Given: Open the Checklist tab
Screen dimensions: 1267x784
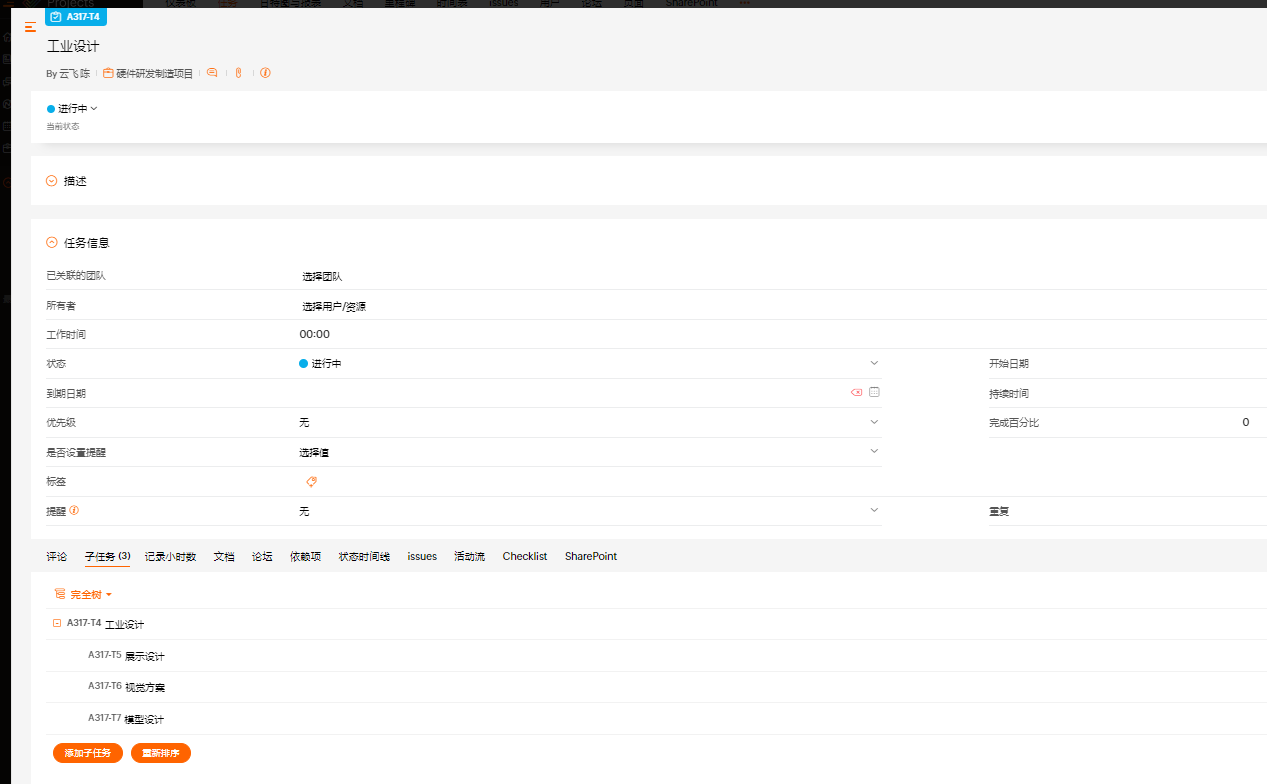Looking at the screenshot, I should 525,556.
